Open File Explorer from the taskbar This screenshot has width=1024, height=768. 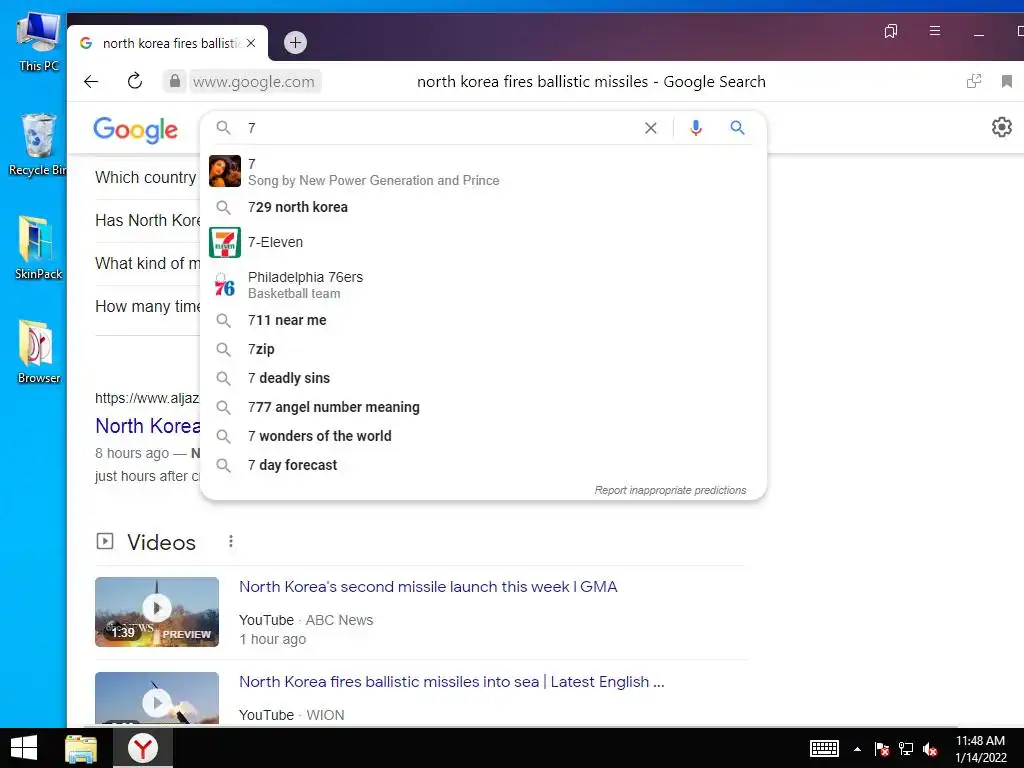pyautogui.click(x=81, y=748)
